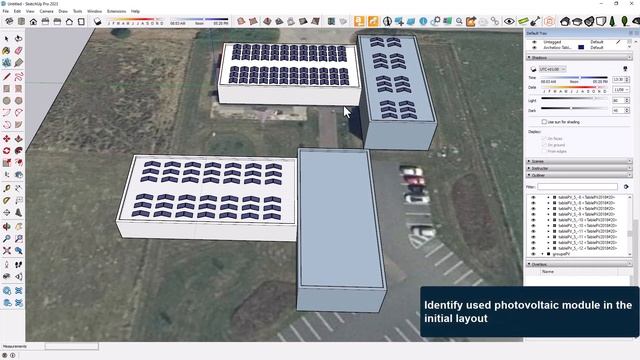640x360 pixels.
Task: Toggle visibility eye of groupePV row
Action: pos(533,254)
